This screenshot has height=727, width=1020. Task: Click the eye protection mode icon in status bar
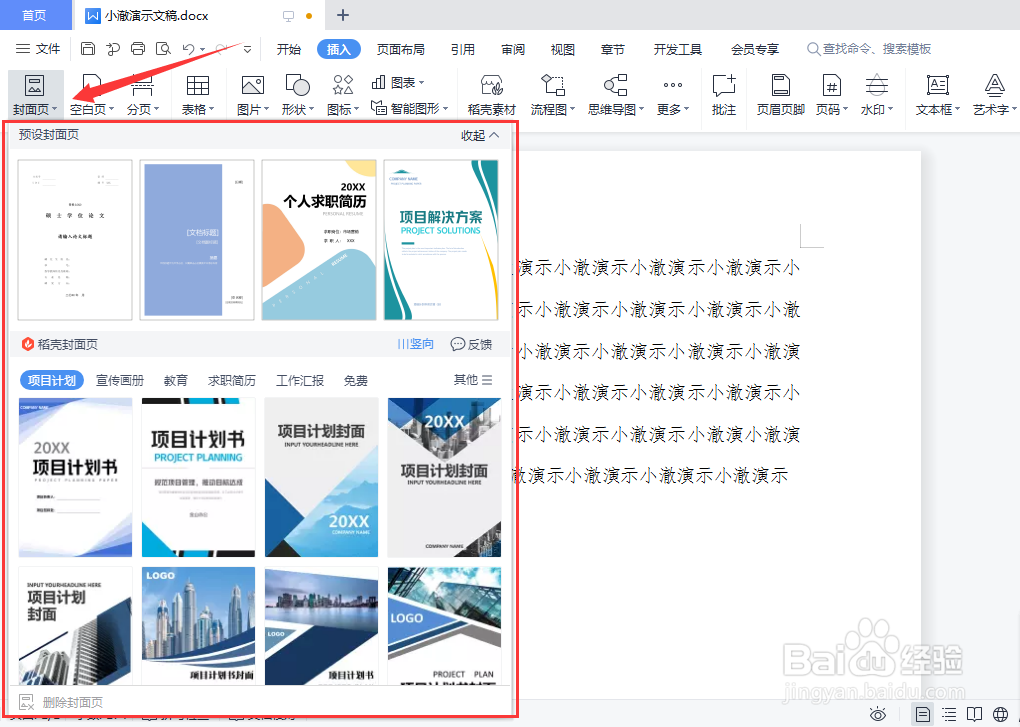point(878,715)
